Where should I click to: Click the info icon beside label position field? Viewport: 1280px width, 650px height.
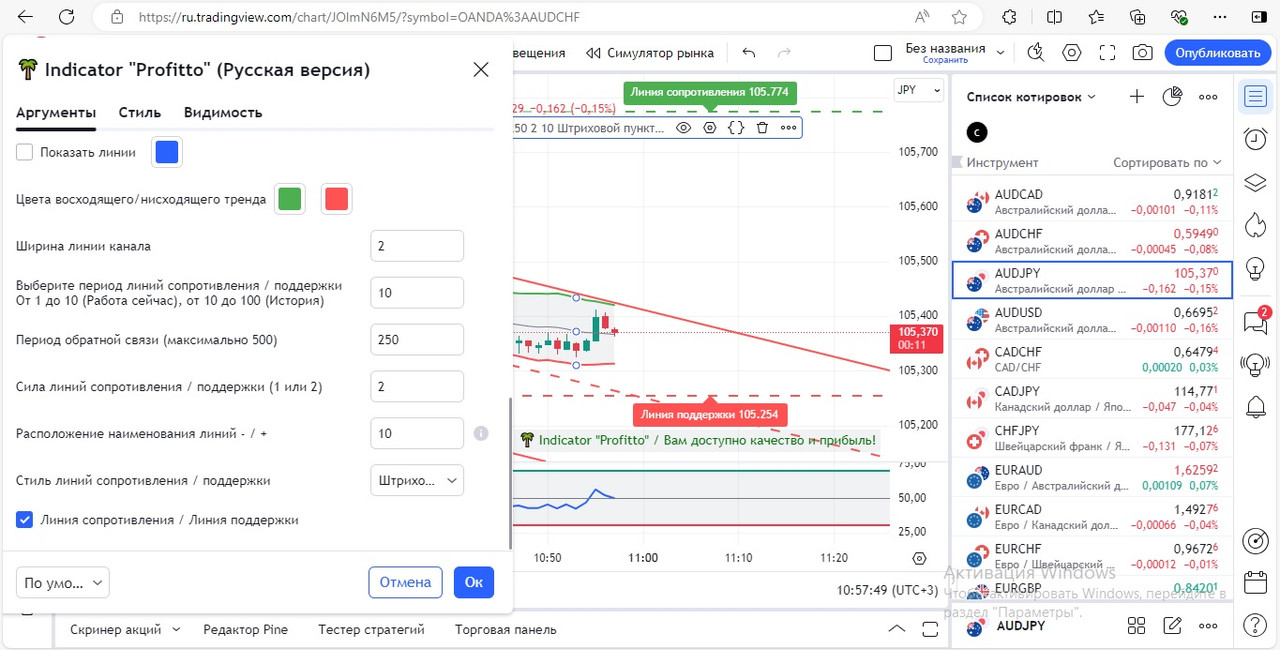click(481, 434)
